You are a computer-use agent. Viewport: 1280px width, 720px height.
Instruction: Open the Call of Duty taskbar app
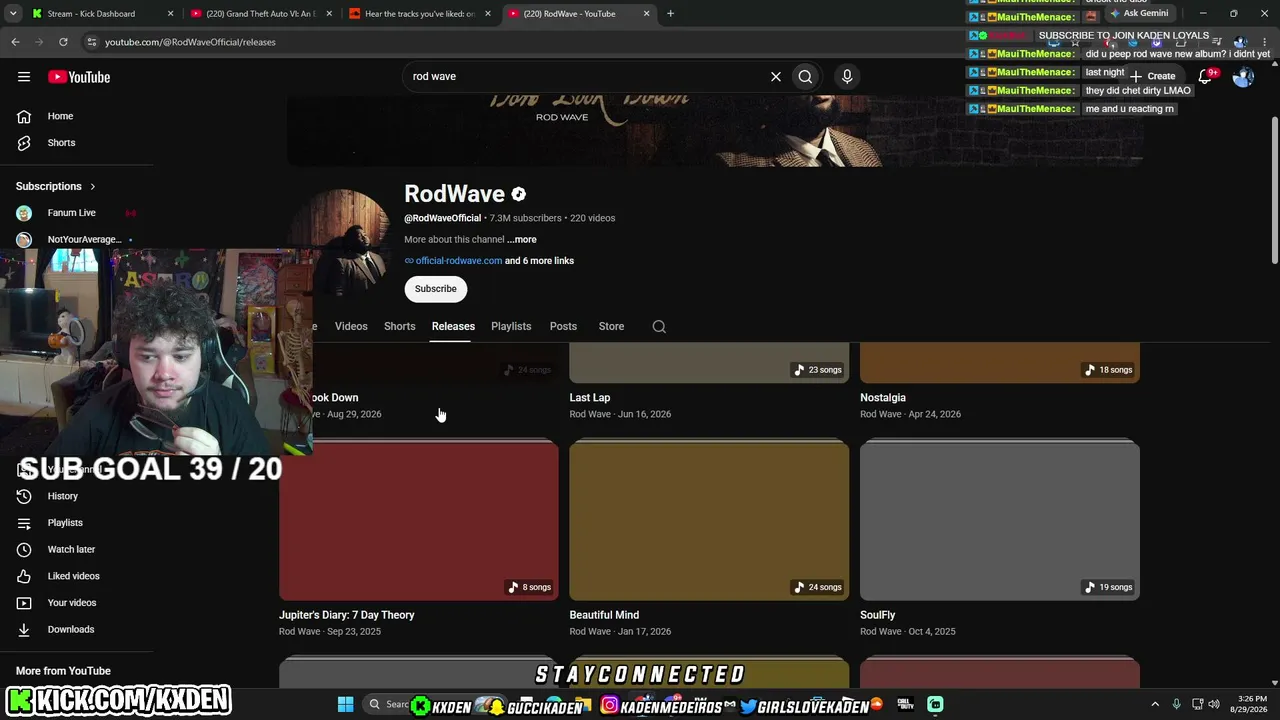click(905, 705)
